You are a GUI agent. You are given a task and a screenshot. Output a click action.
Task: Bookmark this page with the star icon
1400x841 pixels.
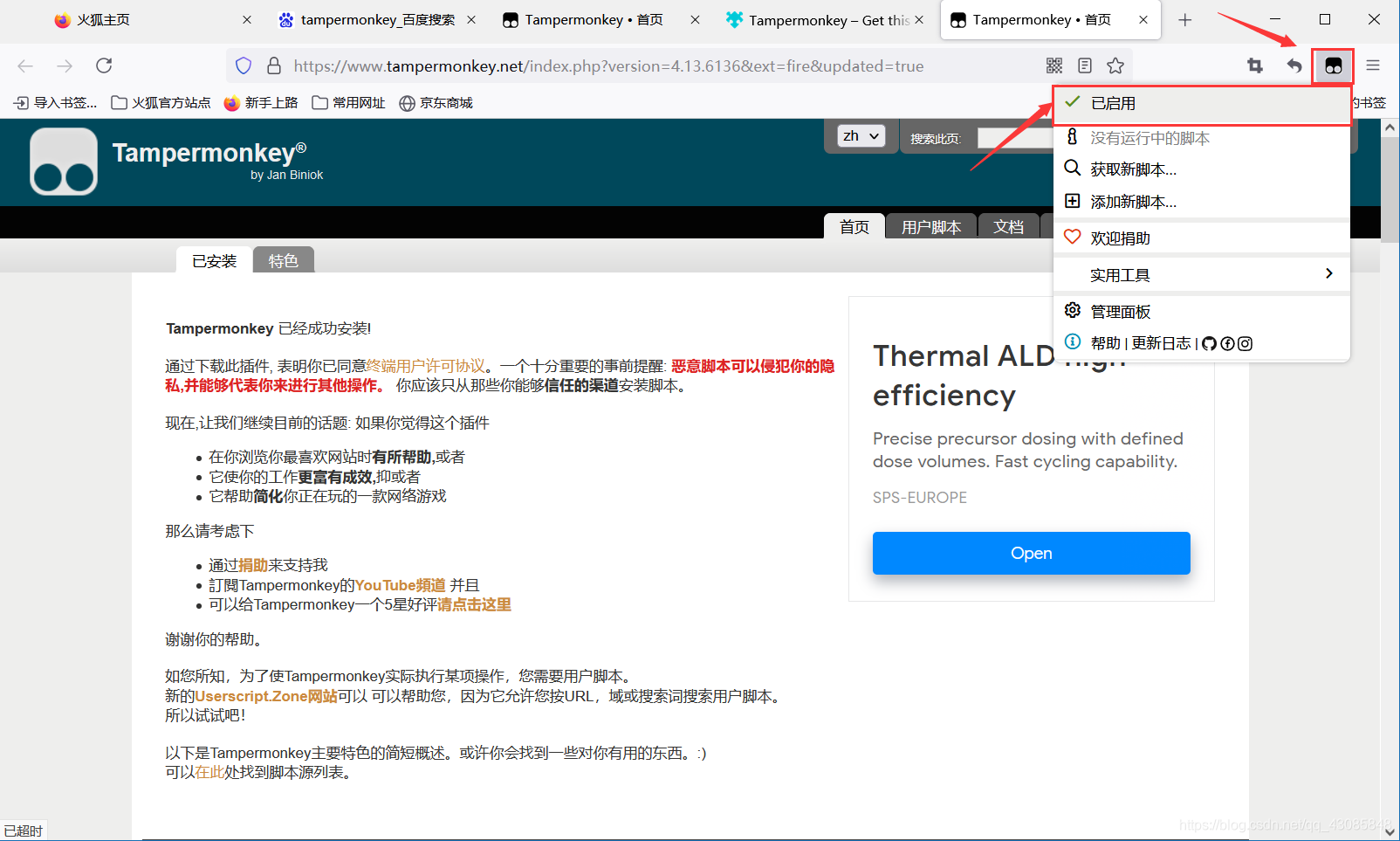1115,65
